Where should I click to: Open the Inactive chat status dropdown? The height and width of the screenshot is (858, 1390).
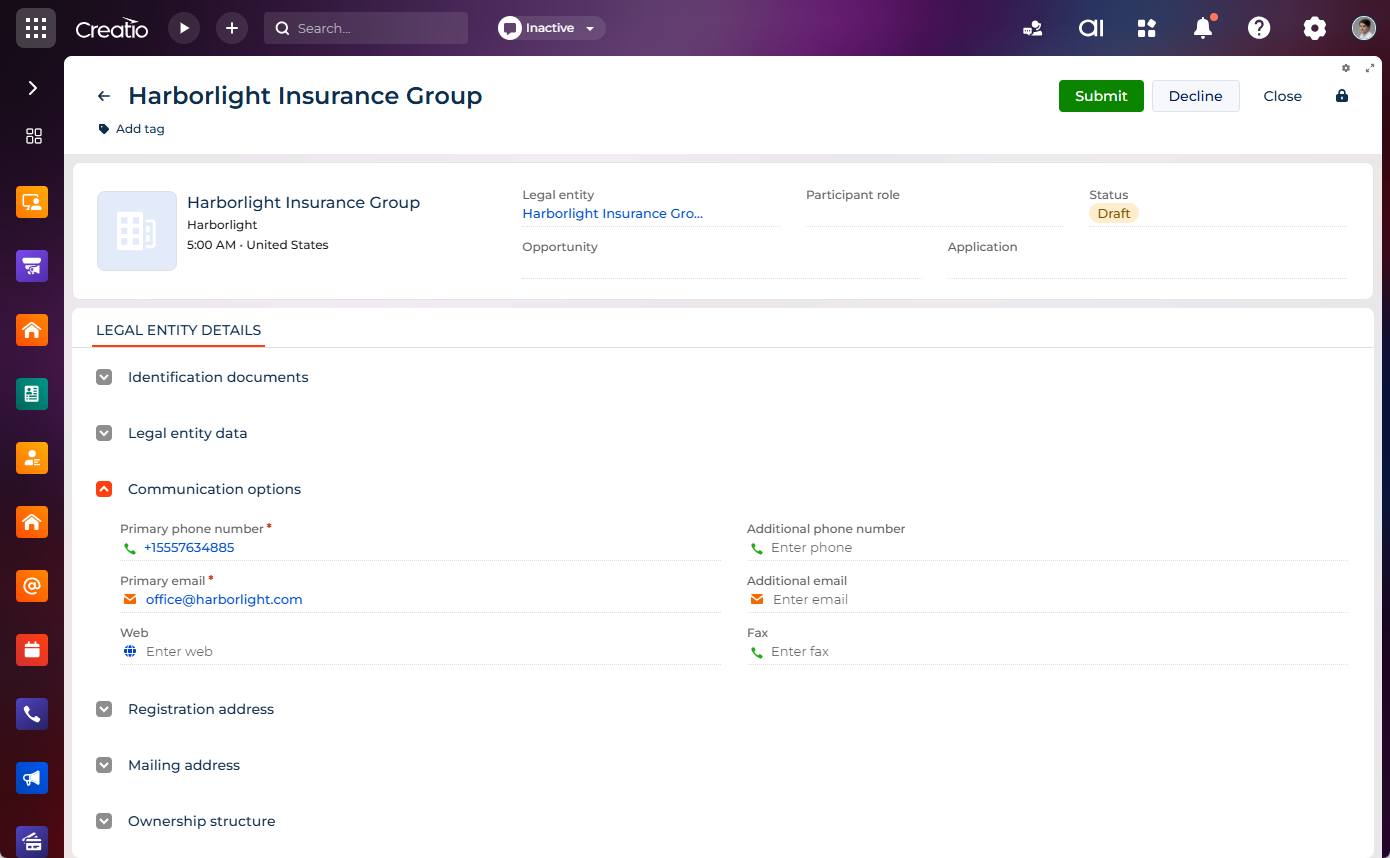(x=552, y=28)
